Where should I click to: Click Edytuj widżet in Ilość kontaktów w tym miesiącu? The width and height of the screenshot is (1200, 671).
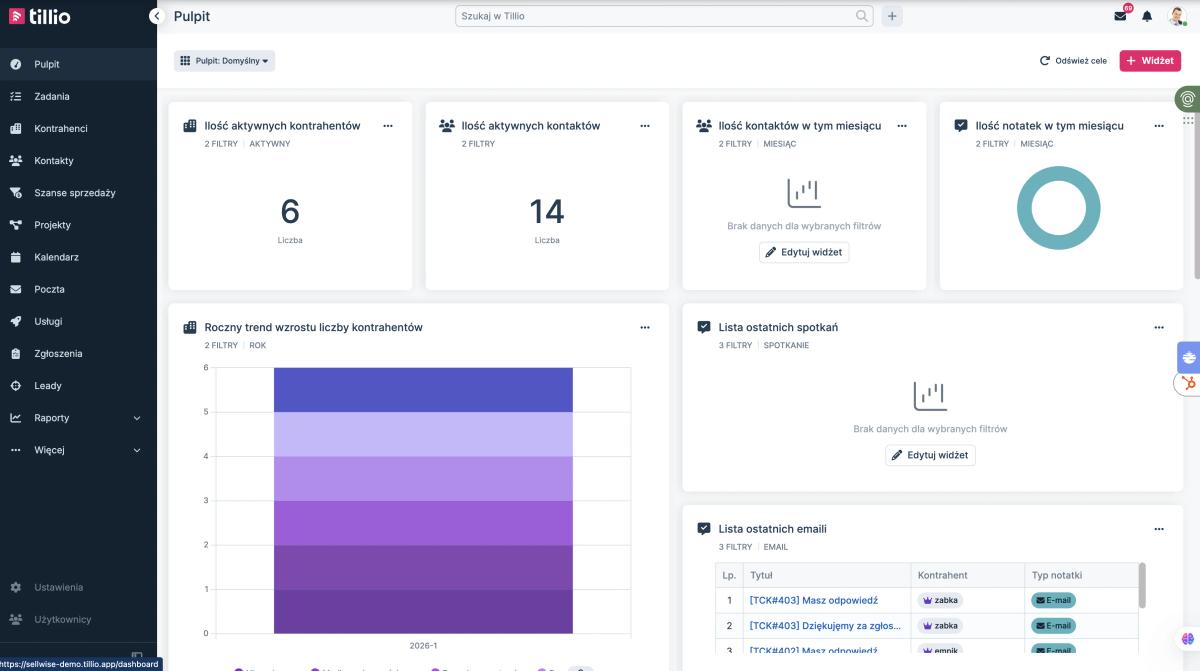(804, 252)
